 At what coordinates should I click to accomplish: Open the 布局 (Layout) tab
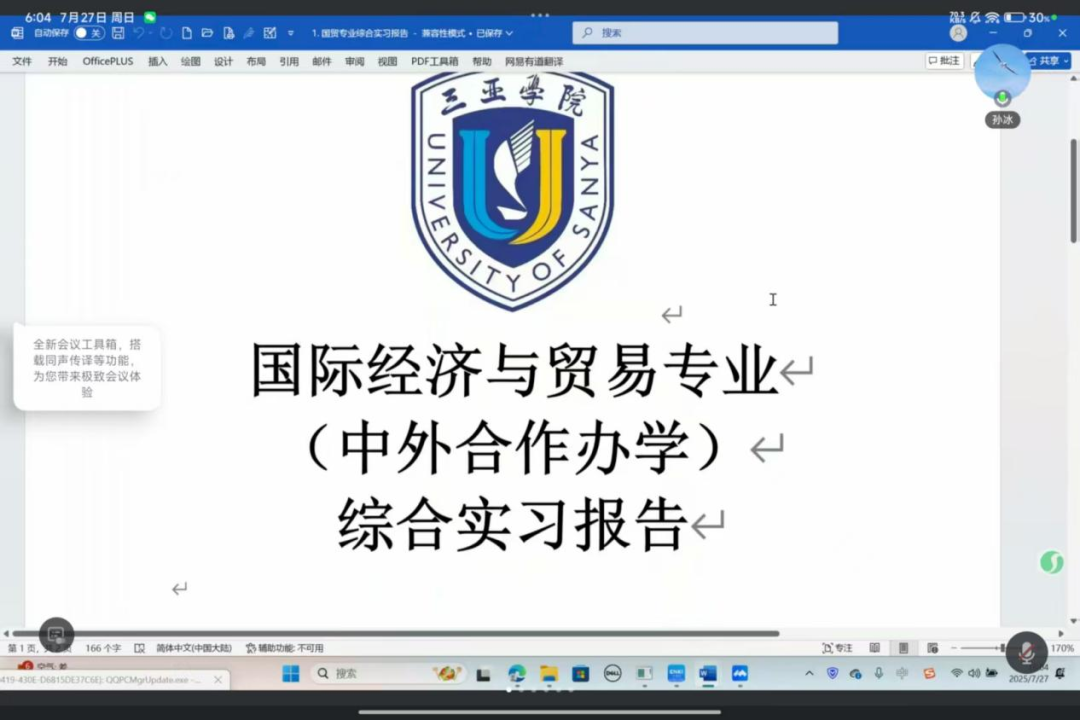[256, 61]
